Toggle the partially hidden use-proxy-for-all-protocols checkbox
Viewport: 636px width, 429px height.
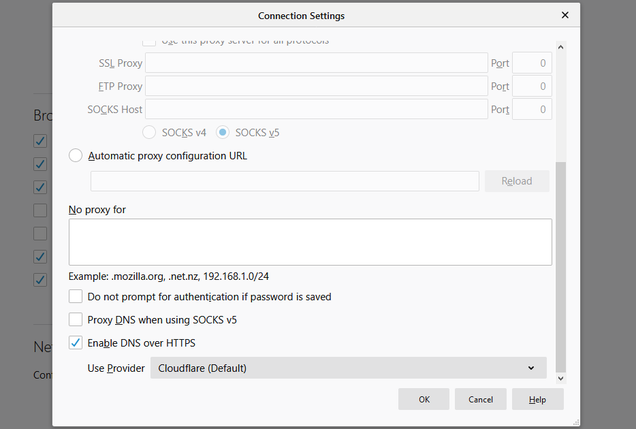coord(149,42)
